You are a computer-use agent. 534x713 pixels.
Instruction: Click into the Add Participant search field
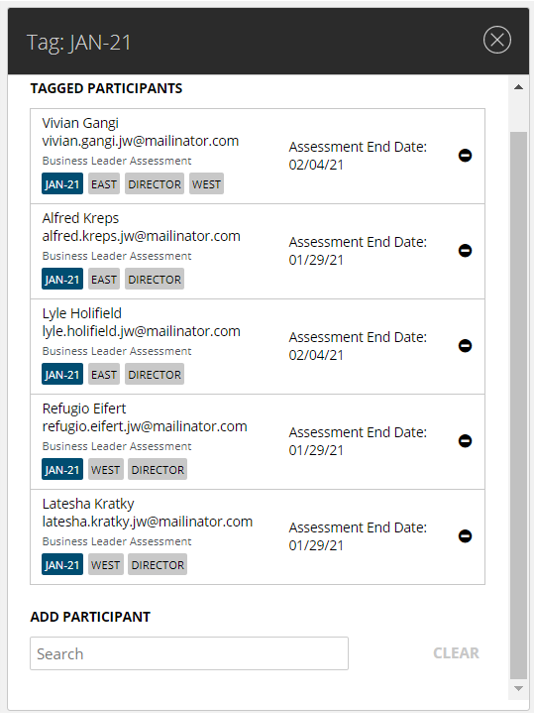(x=189, y=653)
